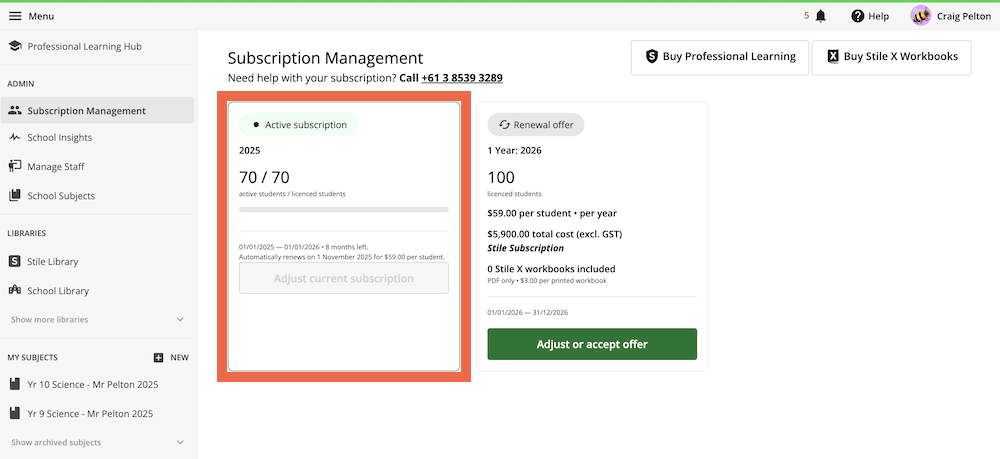Open Yr 10 Science - Mr Pelton 2025

click(98, 384)
